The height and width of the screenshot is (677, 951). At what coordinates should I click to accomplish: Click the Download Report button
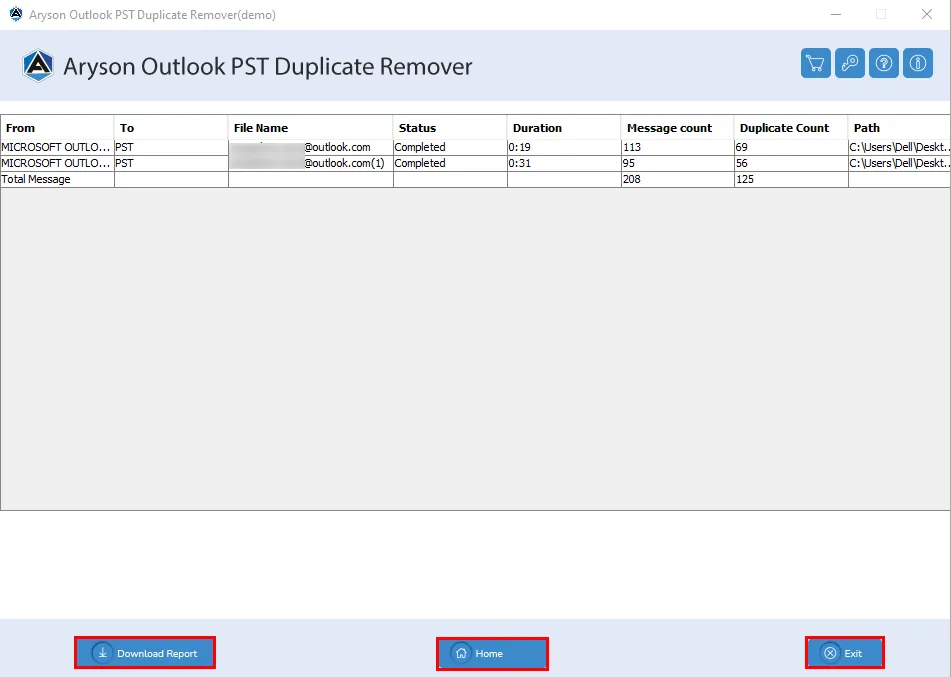(x=145, y=653)
